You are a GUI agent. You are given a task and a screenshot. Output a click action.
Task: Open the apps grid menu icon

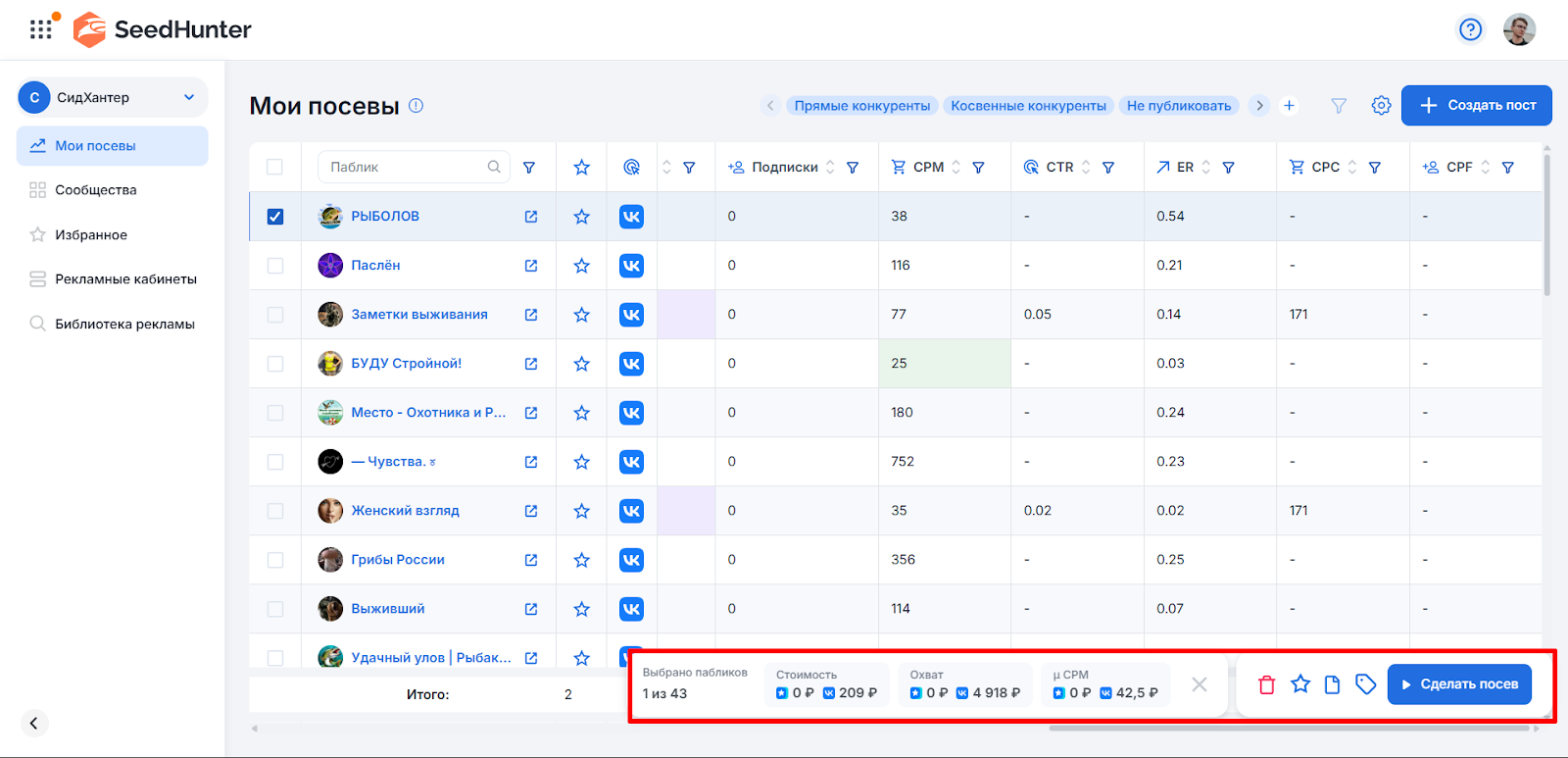pyautogui.click(x=41, y=29)
